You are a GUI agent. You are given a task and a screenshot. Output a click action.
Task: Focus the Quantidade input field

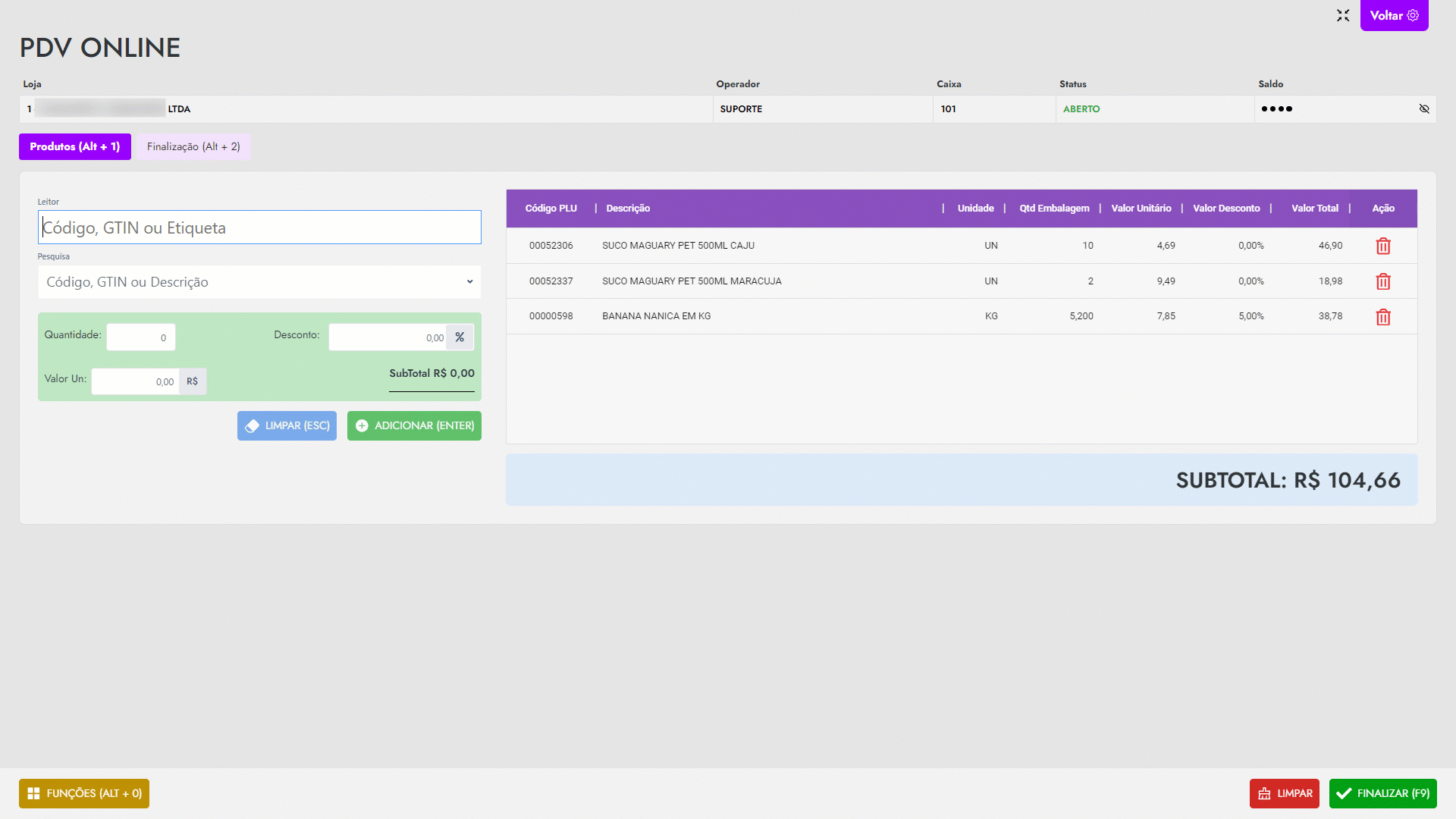[x=140, y=337]
